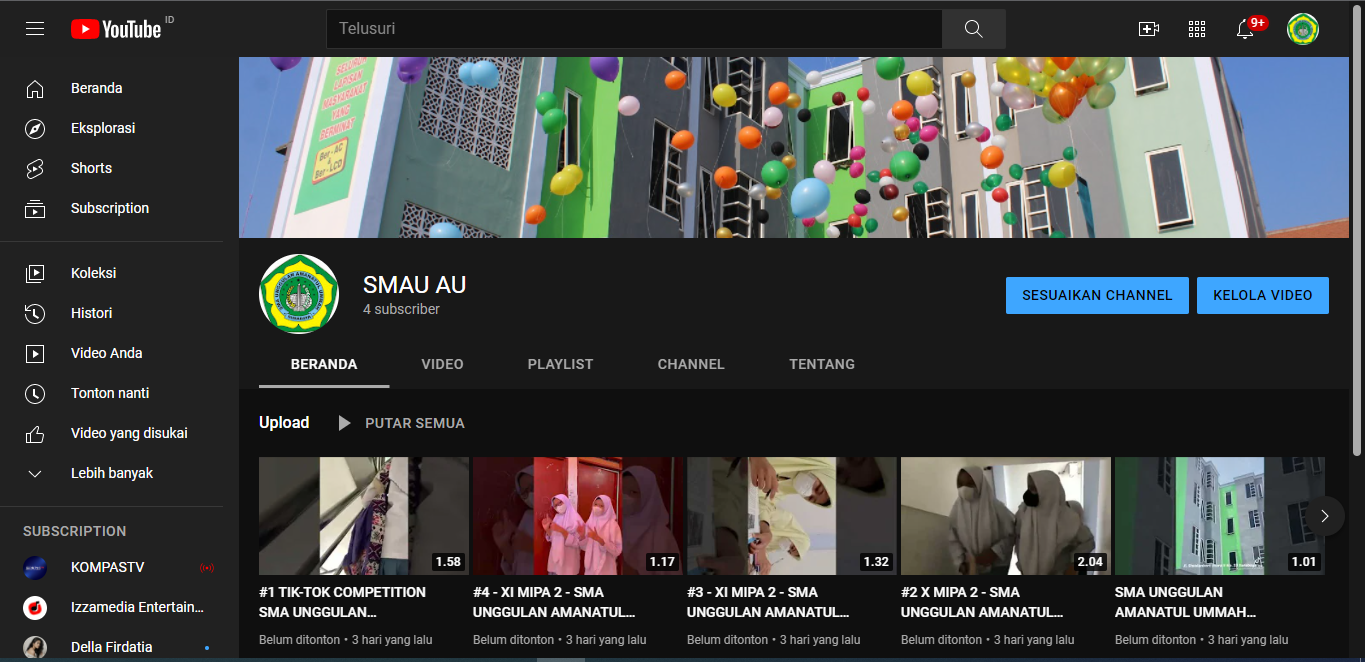1365x662 pixels.
Task: Click the Telusuri search field
Action: pos(633,29)
